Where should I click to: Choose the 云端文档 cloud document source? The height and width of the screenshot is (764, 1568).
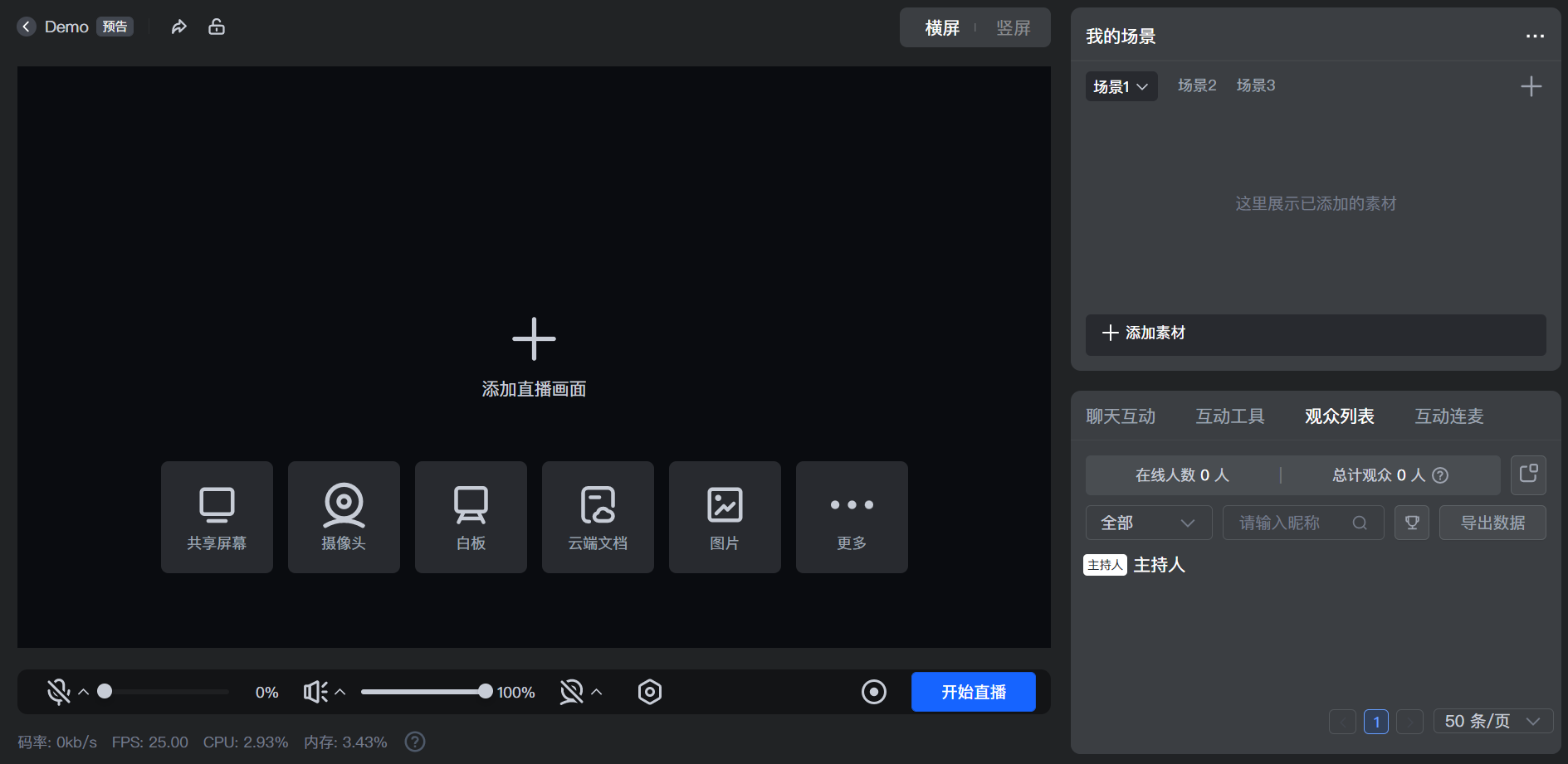[598, 517]
